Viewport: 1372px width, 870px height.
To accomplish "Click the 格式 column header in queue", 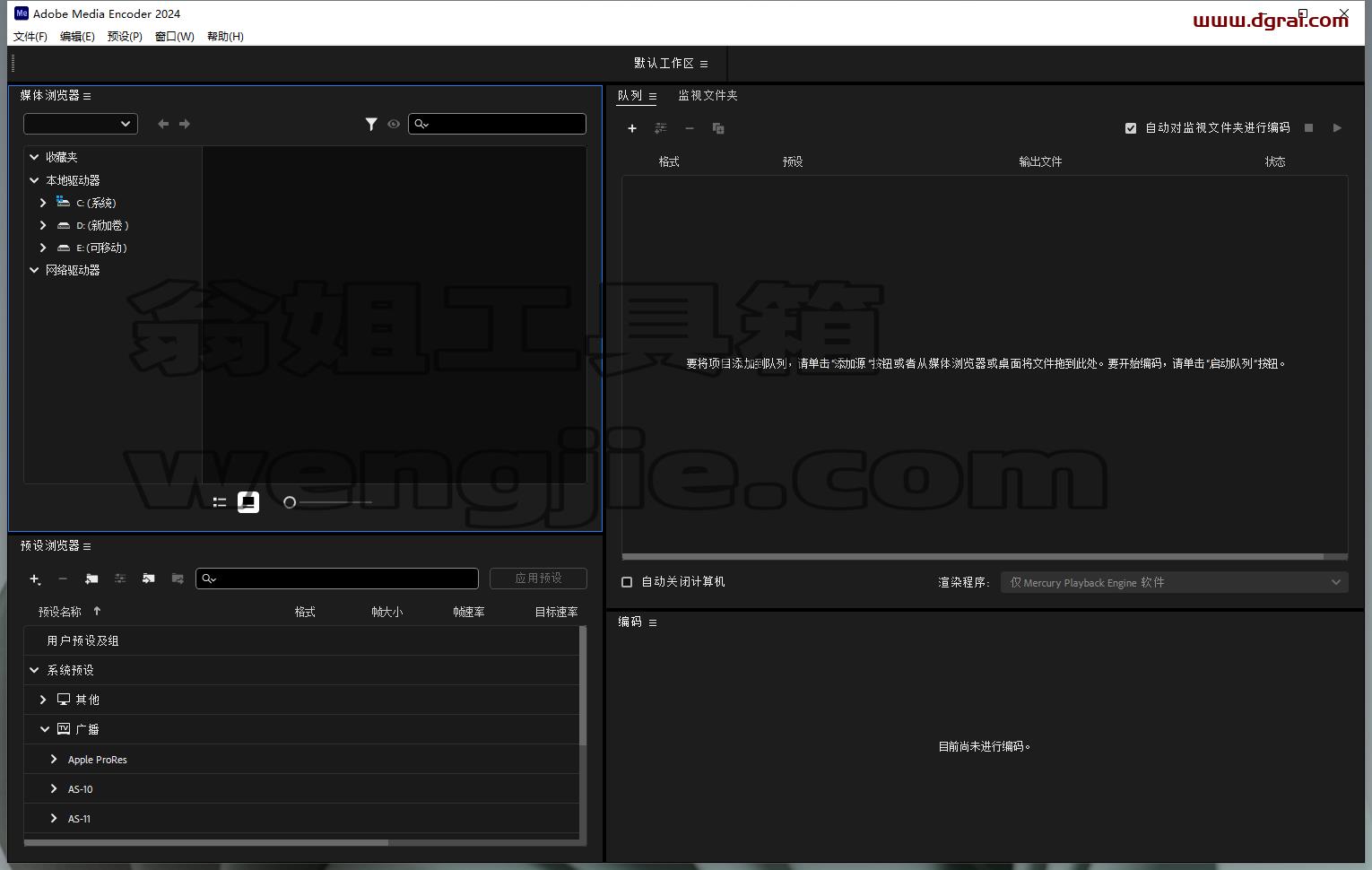I will pyautogui.click(x=669, y=161).
